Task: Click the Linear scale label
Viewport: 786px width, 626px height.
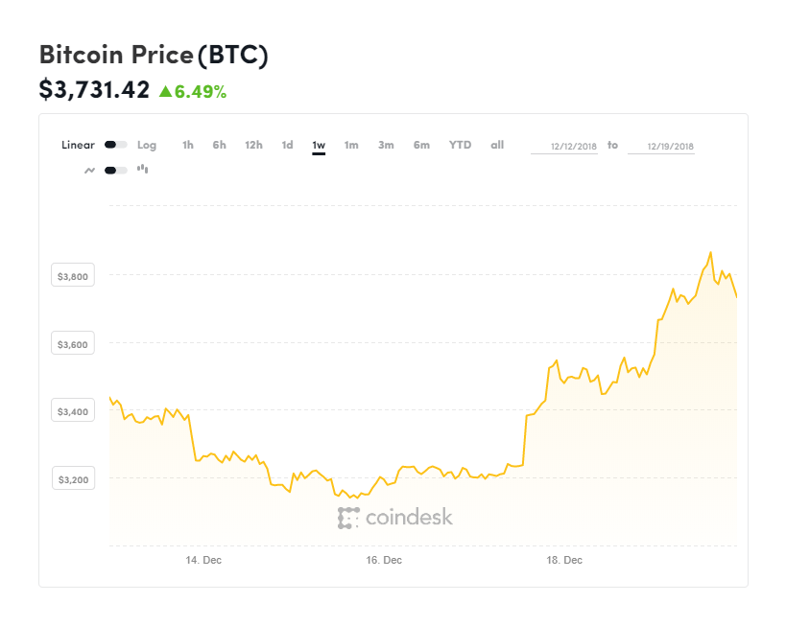Action: click(78, 145)
